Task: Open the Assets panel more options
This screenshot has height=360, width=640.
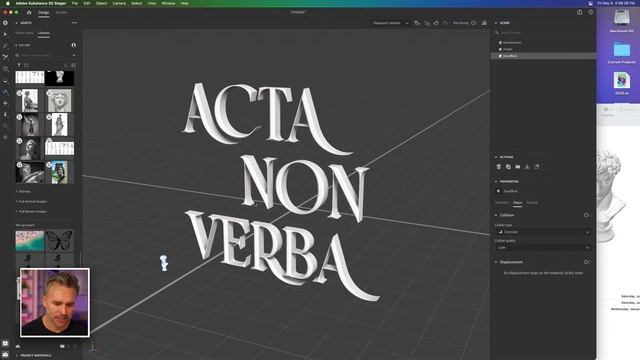Action: [x=74, y=23]
